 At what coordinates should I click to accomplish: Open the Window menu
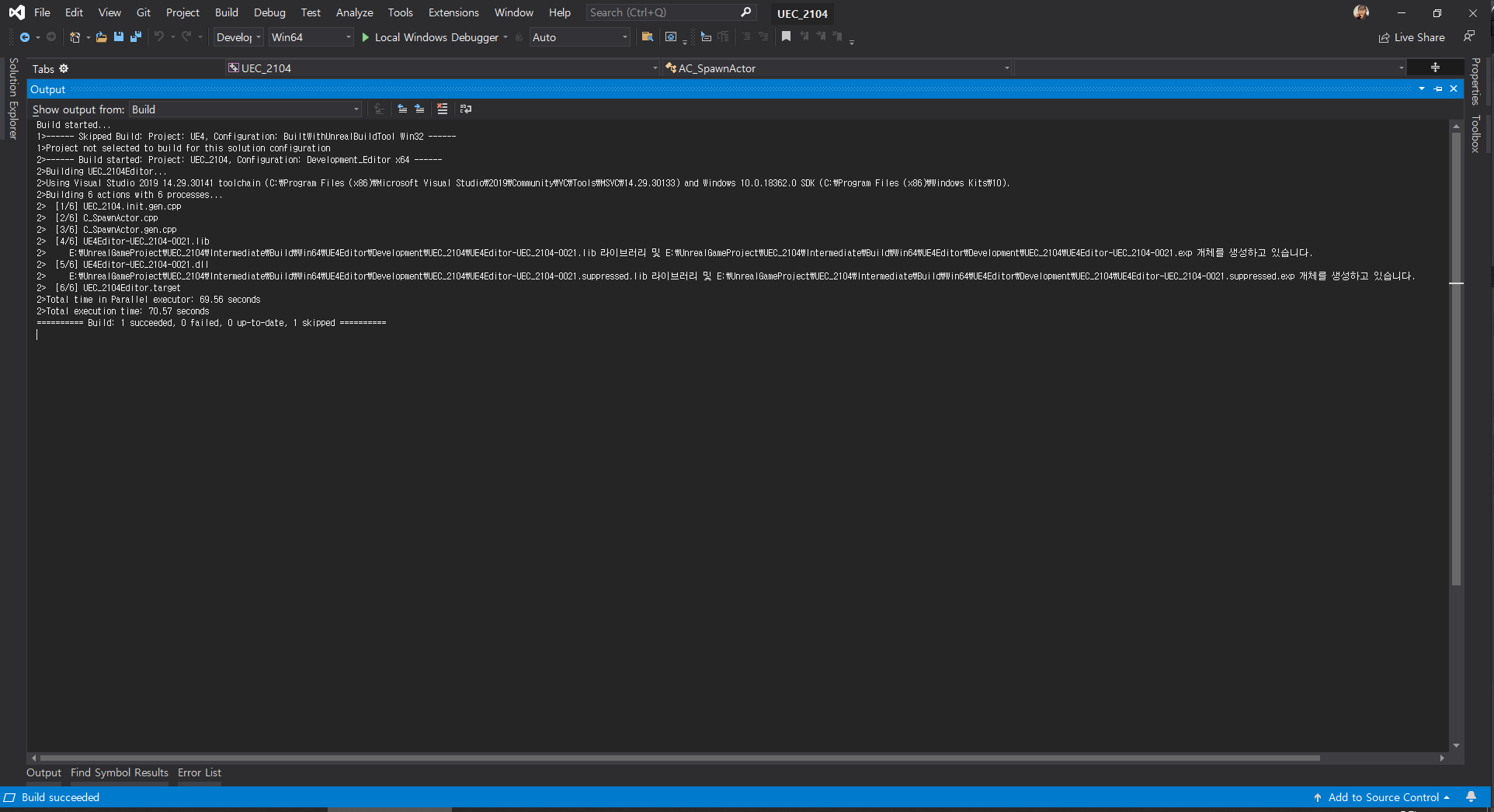point(513,12)
